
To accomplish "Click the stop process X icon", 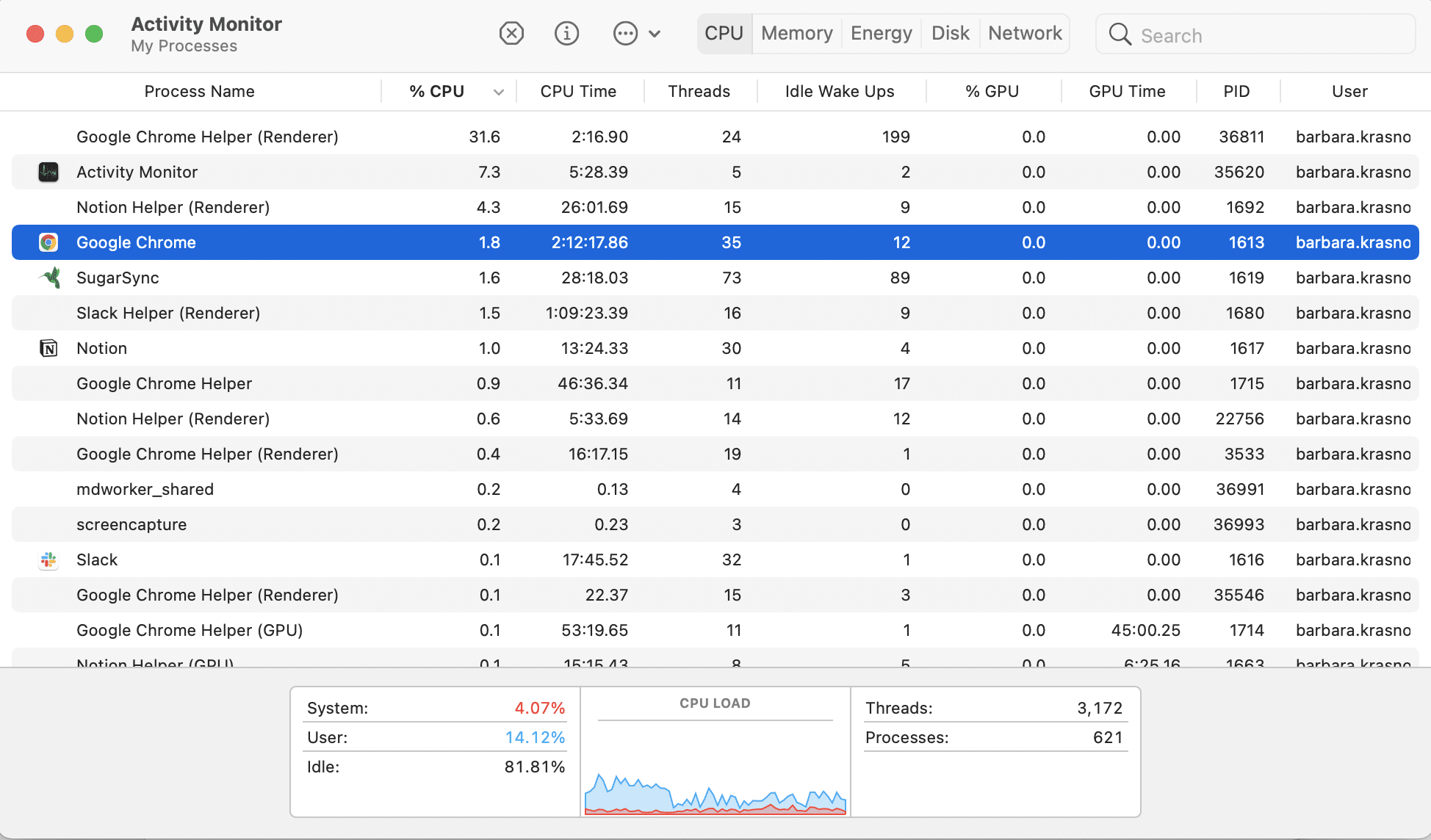I will pyautogui.click(x=511, y=34).
